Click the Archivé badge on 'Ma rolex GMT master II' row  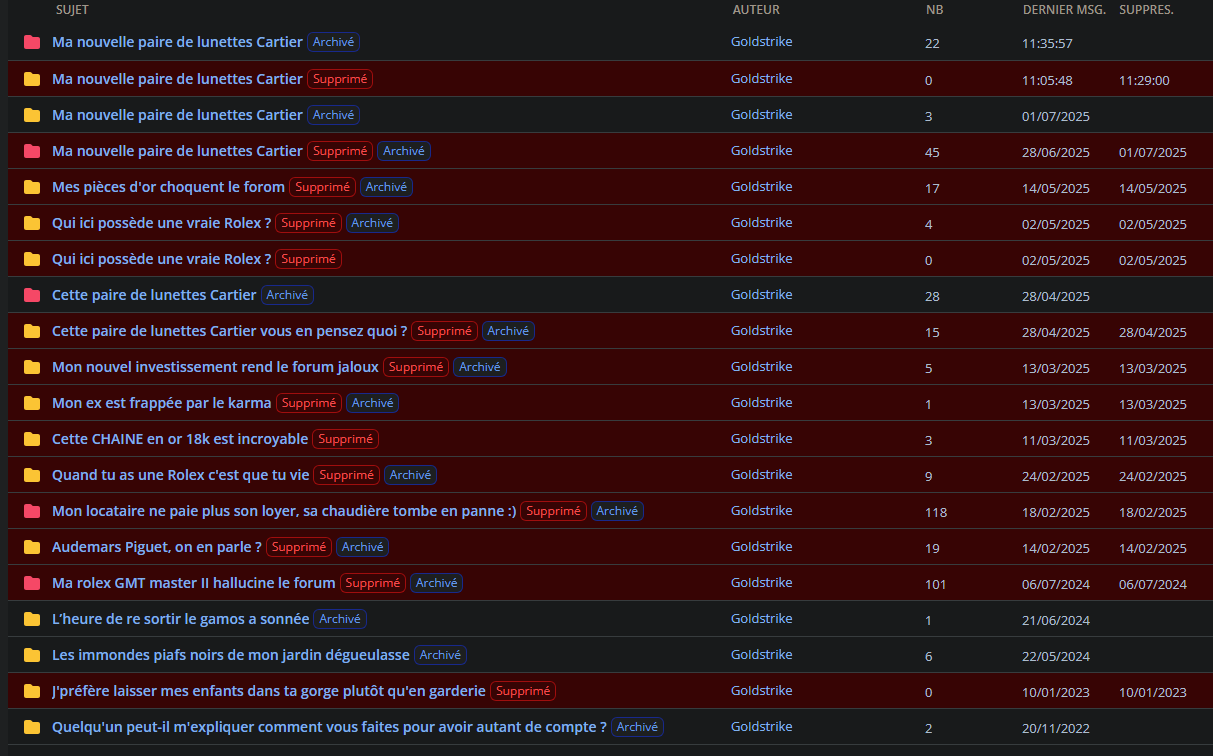[437, 583]
